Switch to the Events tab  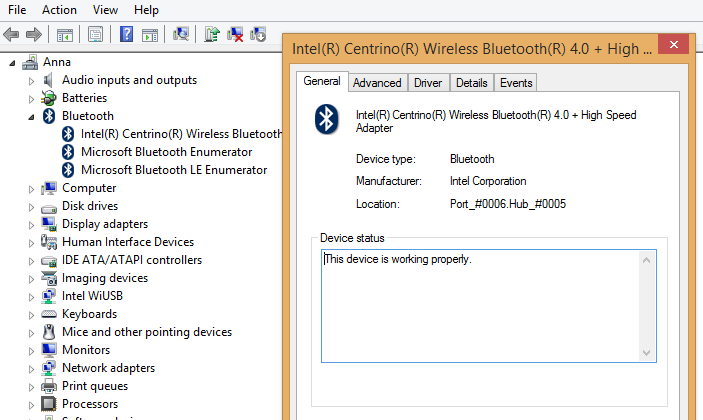(516, 83)
